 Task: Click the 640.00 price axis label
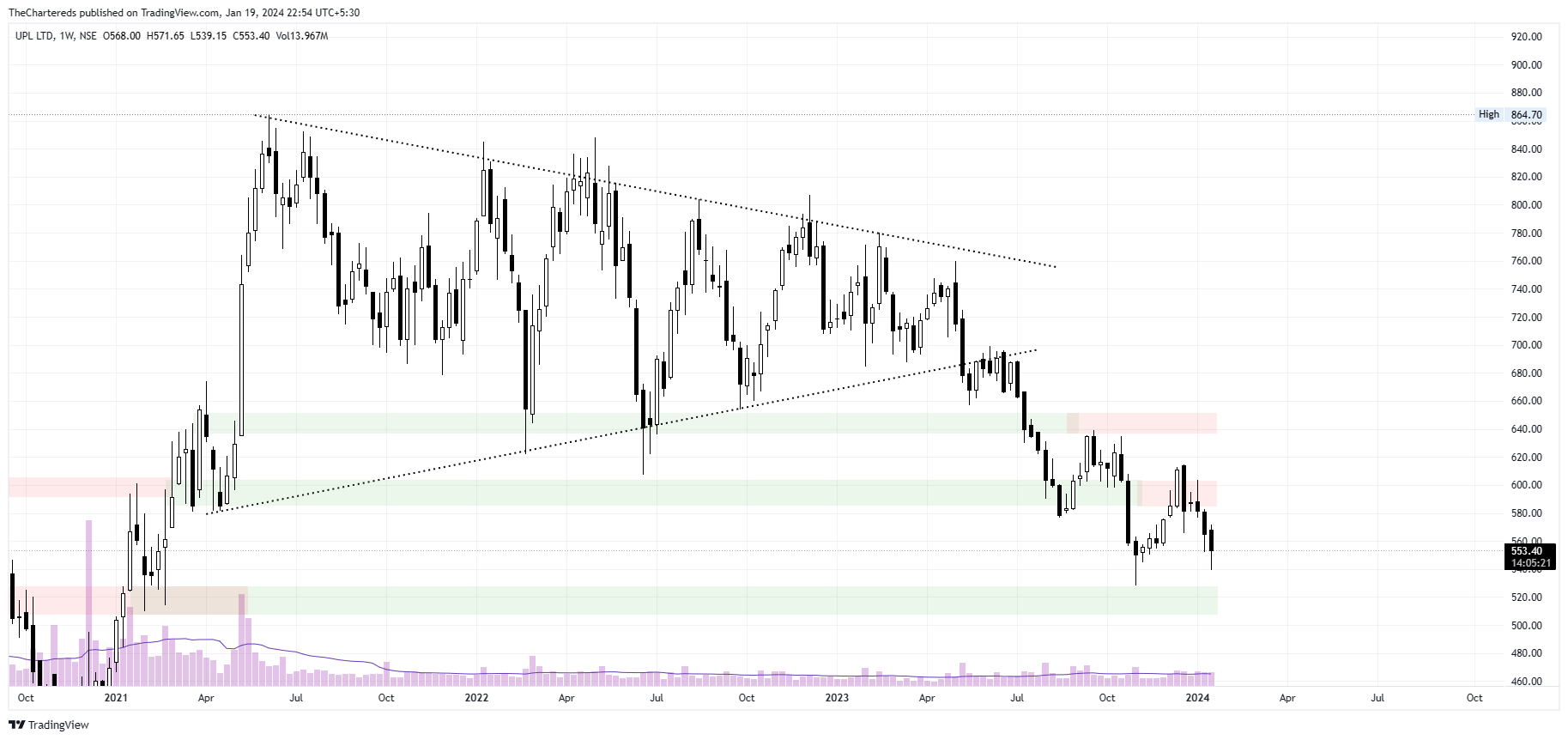tap(1527, 429)
